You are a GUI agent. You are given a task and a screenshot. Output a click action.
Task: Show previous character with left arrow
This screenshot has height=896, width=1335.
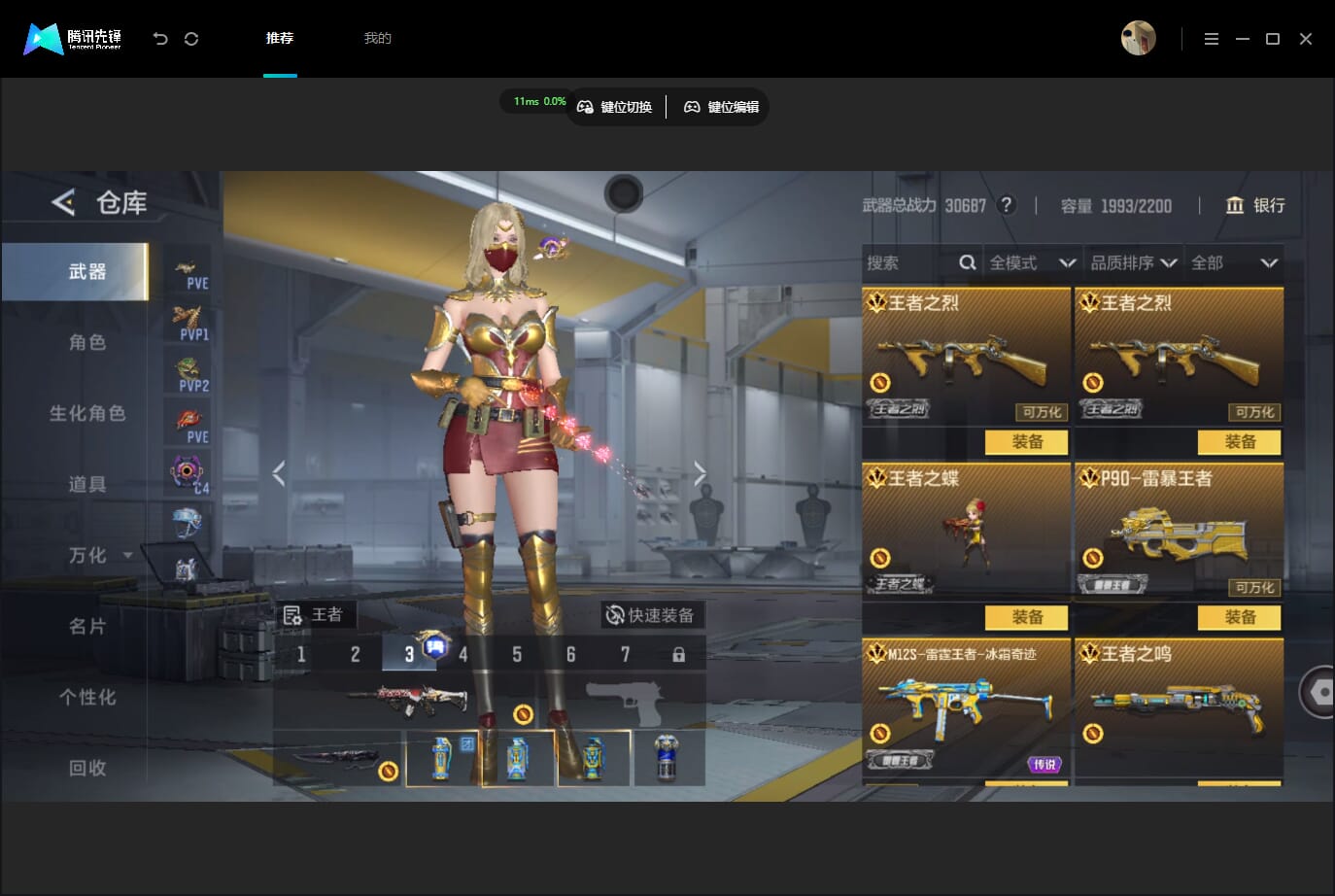280,473
